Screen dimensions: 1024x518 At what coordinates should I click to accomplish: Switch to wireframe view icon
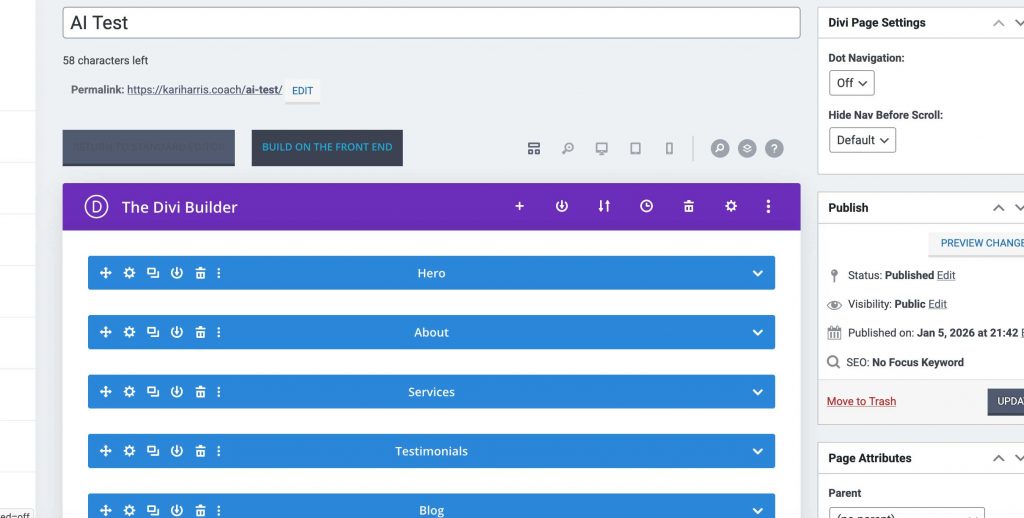(x=534, y=149)
